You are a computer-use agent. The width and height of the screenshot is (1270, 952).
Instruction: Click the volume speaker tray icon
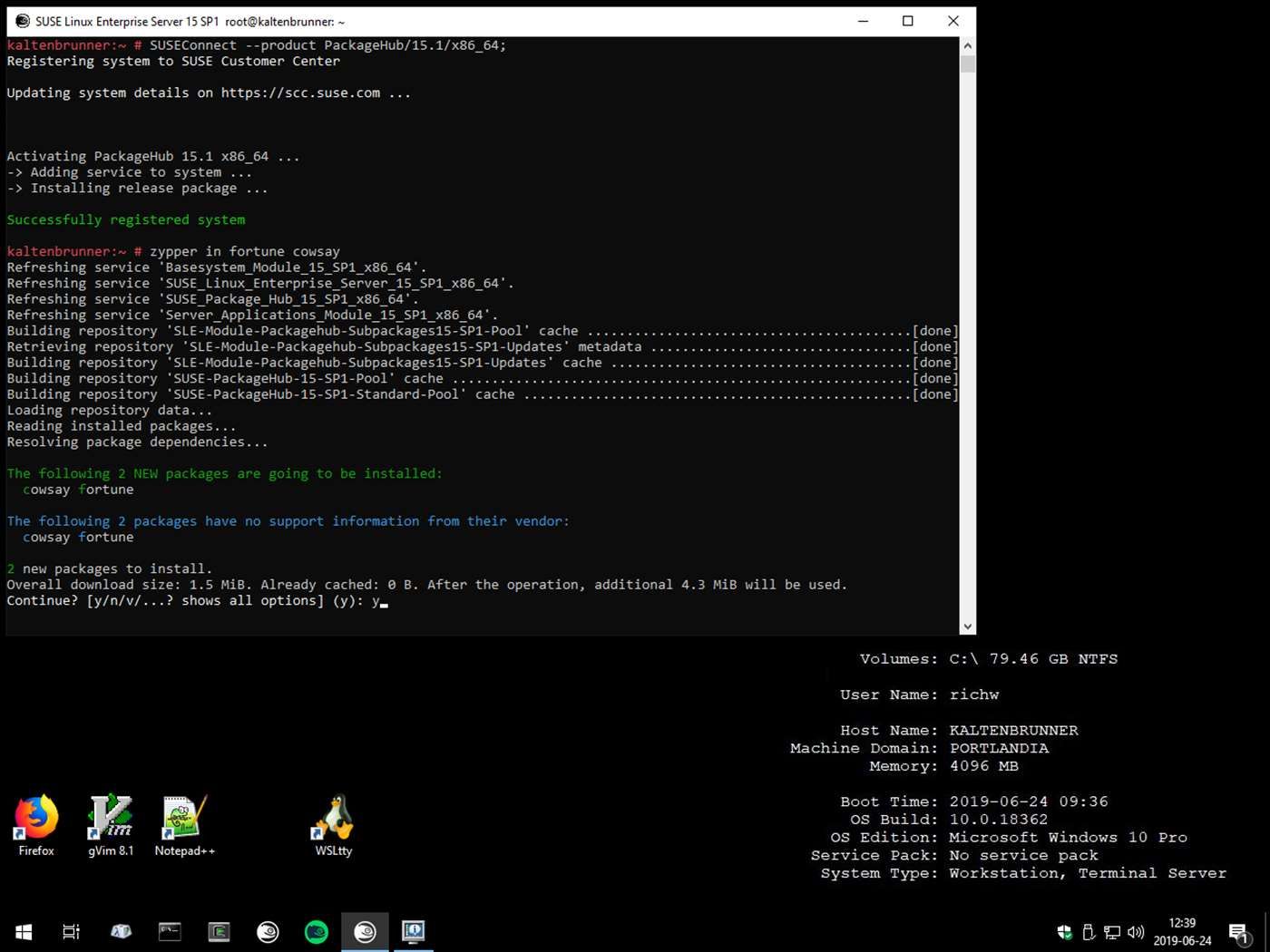click(1135, 932)
